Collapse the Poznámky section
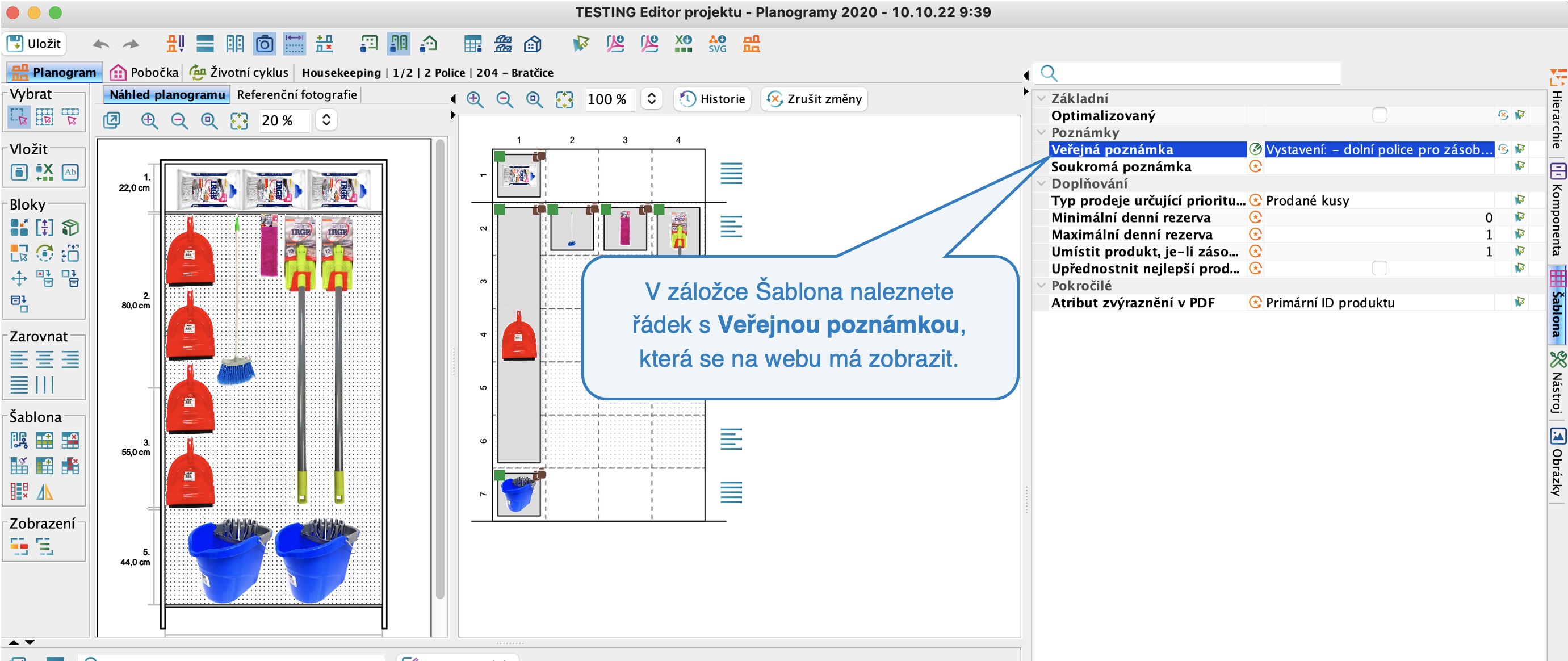Viewport: 1568px width, 661px height. 1042,133
